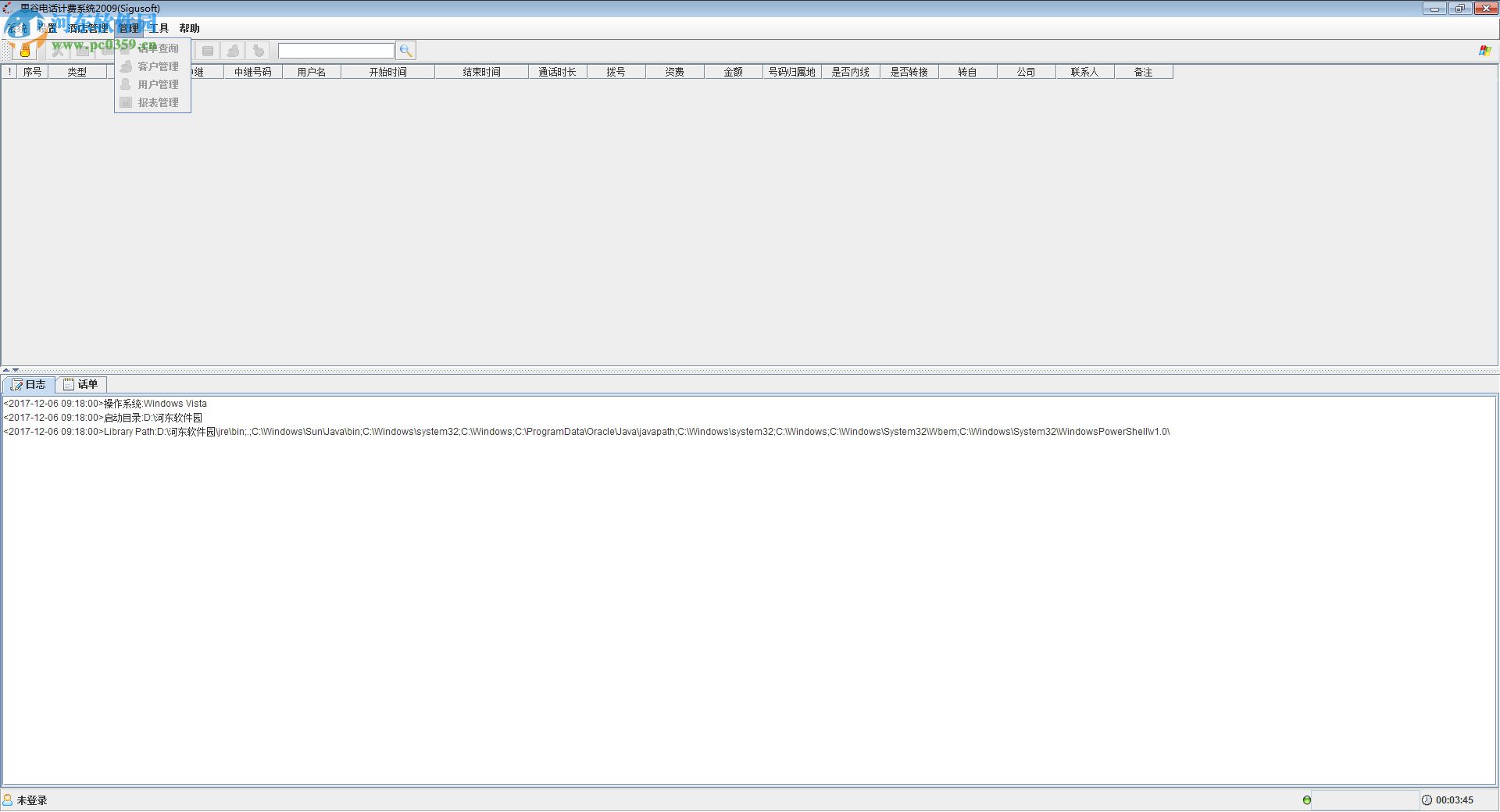This screenshot has height=812, width=1500.
Task: Click the 拨号 column header
Action: coord(616,72)
